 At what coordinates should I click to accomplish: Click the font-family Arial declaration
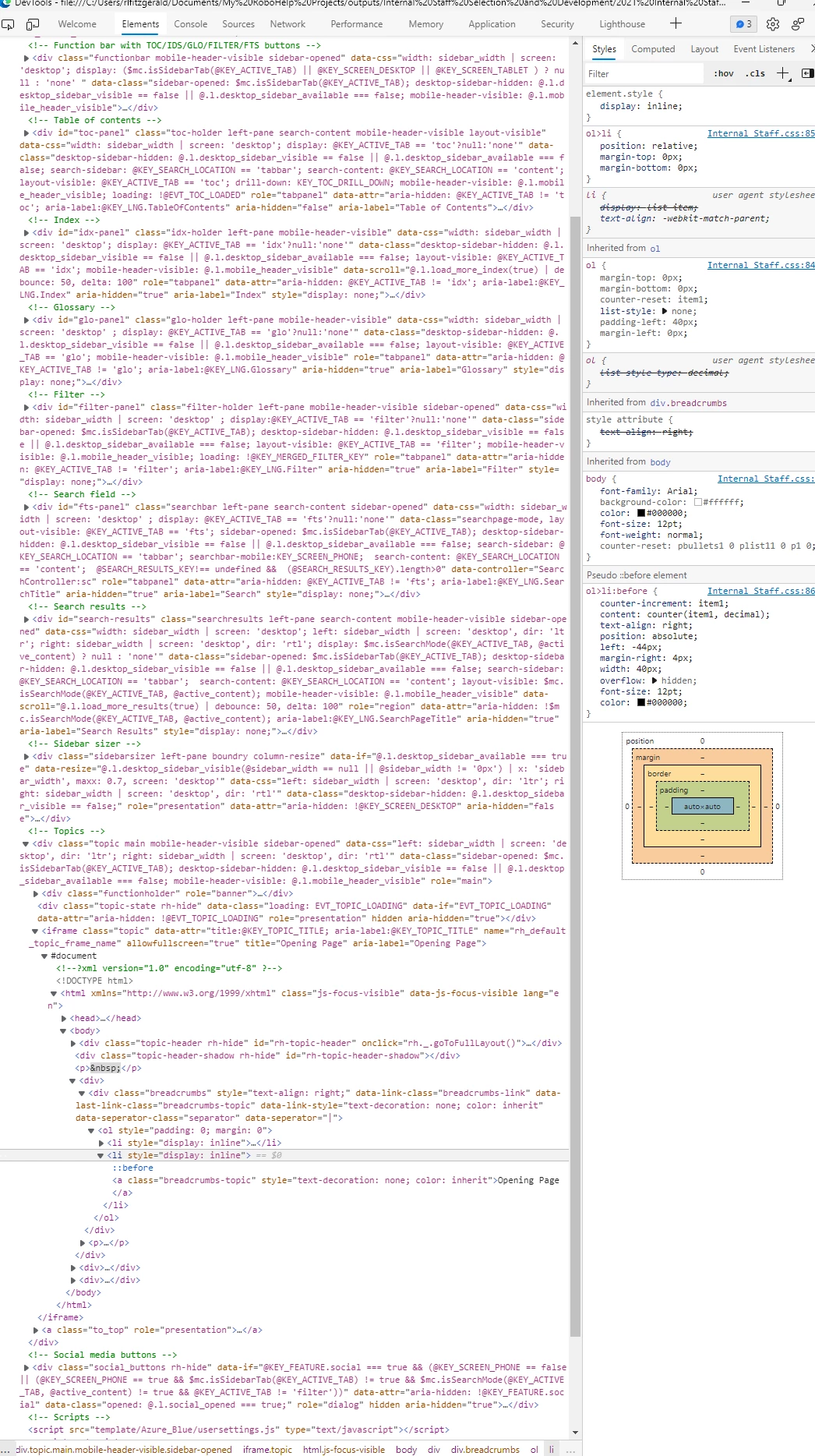click(x=648, y=491)
